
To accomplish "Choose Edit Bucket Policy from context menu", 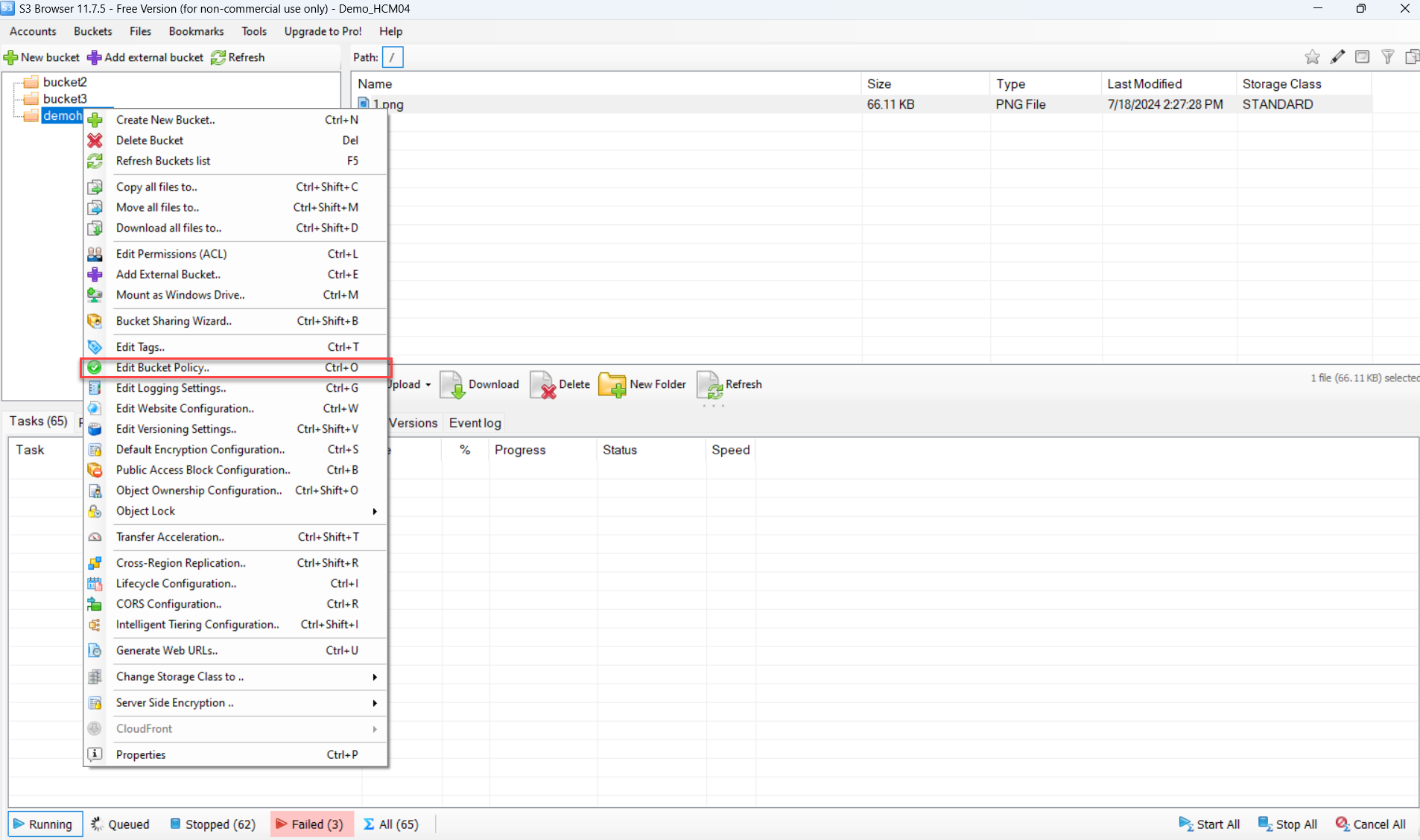I will (162, 367).
